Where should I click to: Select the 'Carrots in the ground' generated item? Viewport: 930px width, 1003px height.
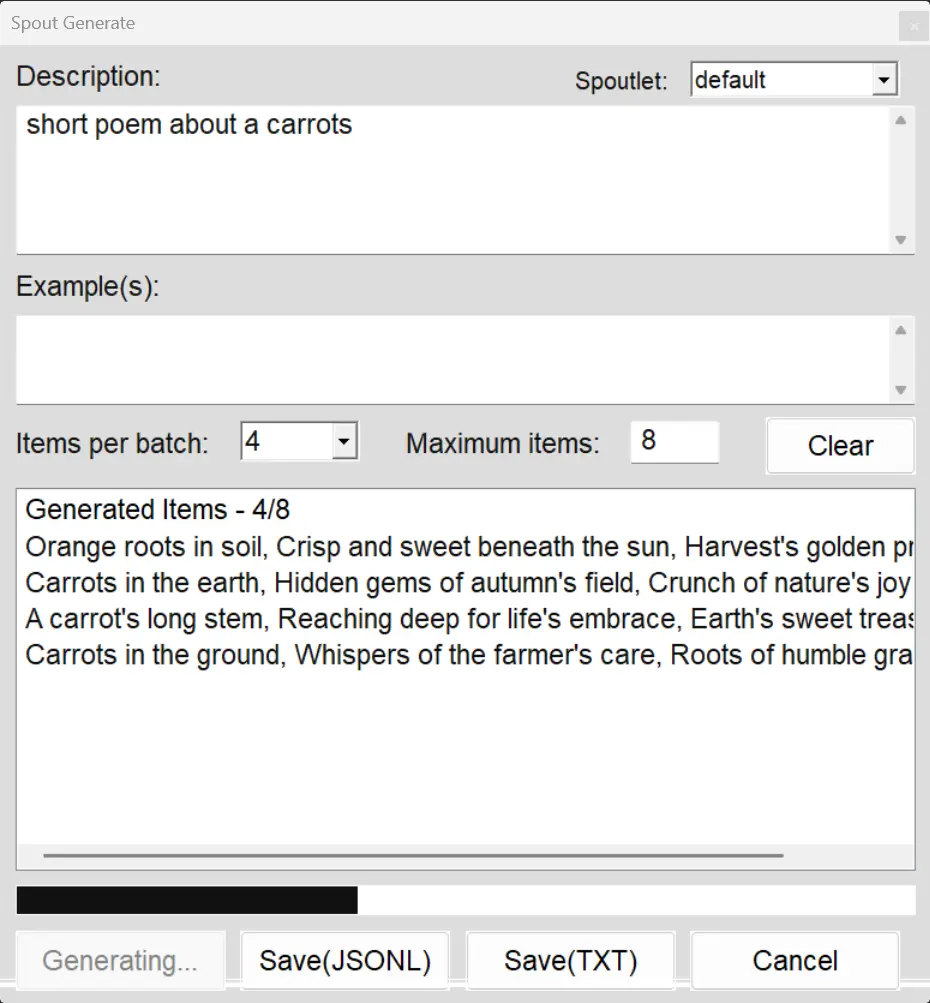[469, 654]
